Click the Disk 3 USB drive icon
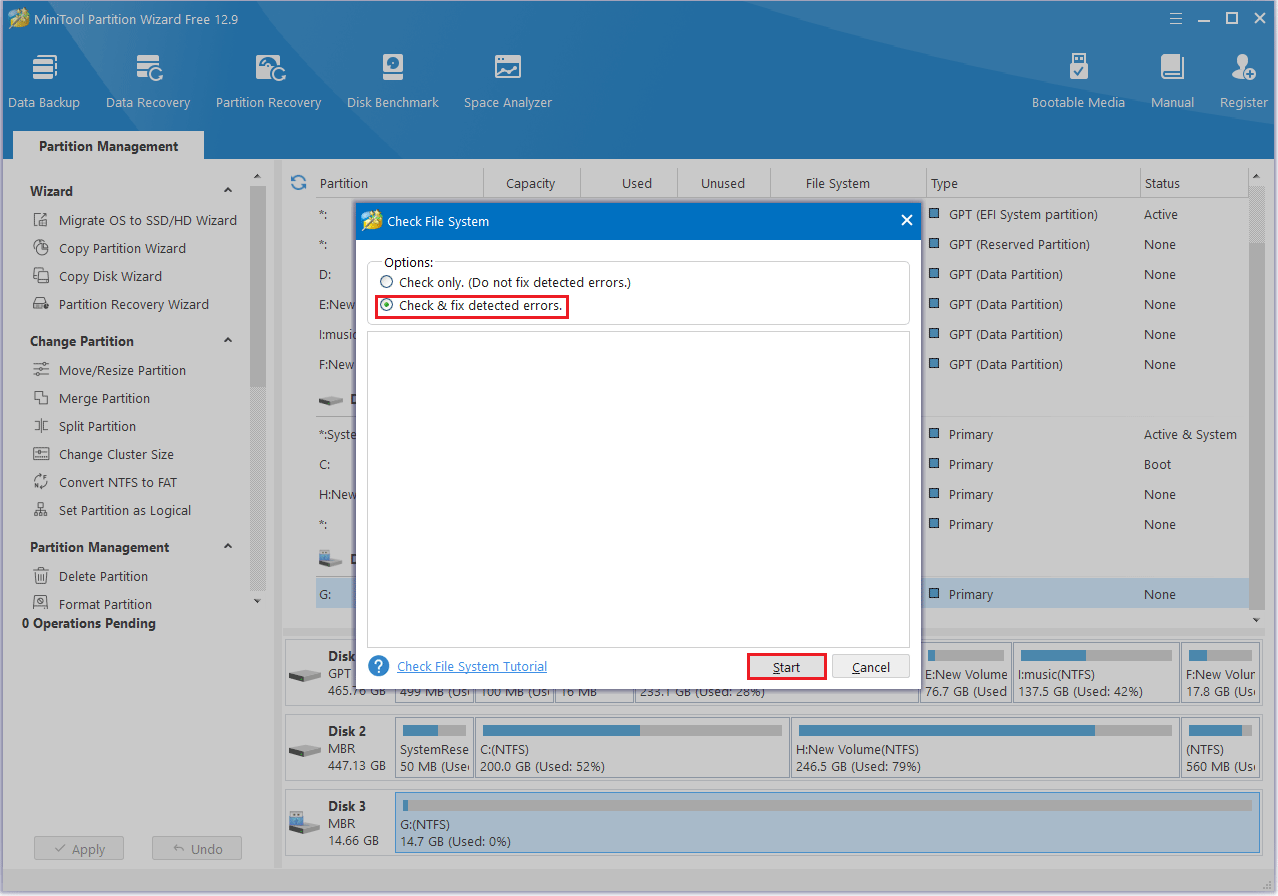The height and width of the screenshot is (896, 1278). (306, 824)
